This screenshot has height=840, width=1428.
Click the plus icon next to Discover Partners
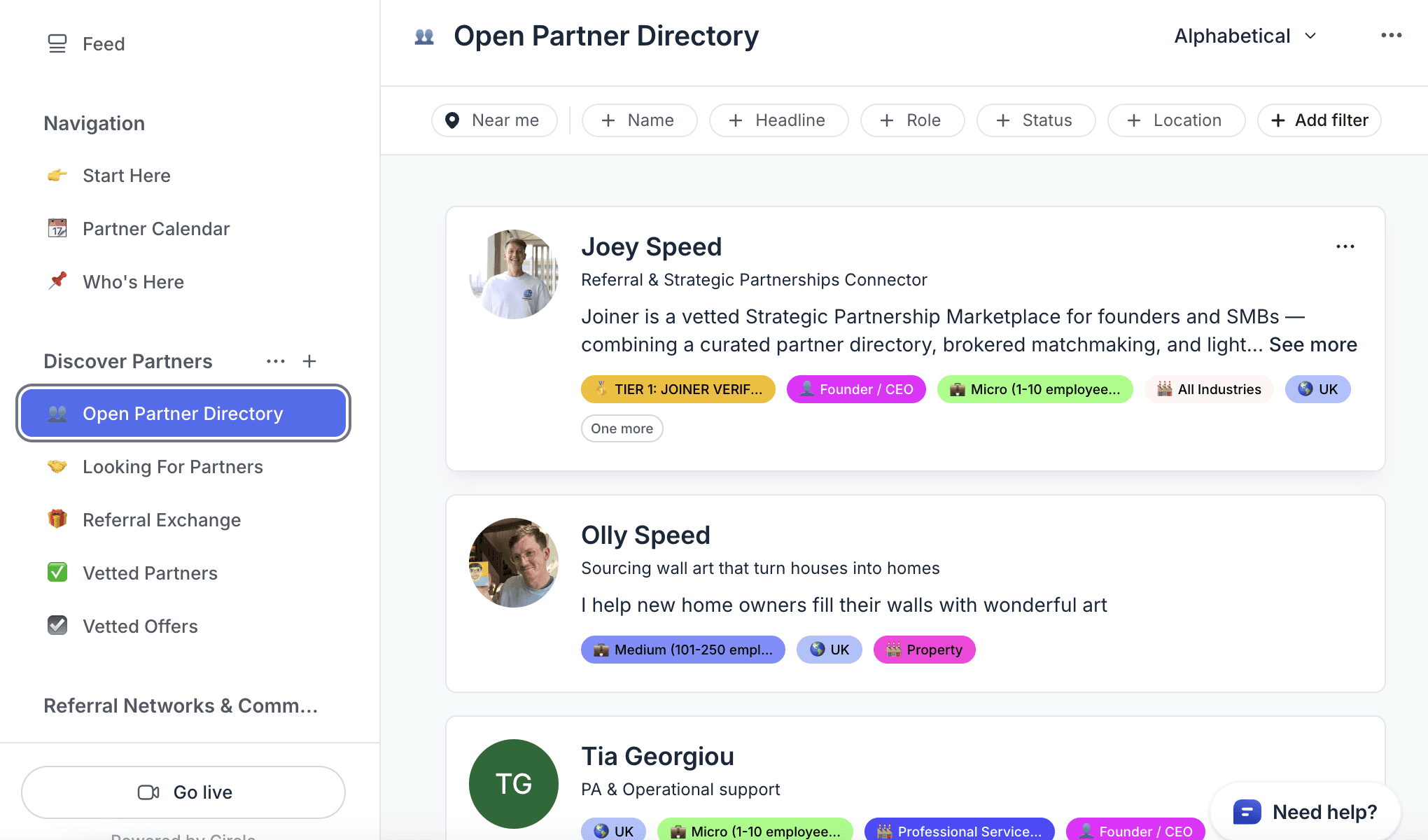[309, 361]
